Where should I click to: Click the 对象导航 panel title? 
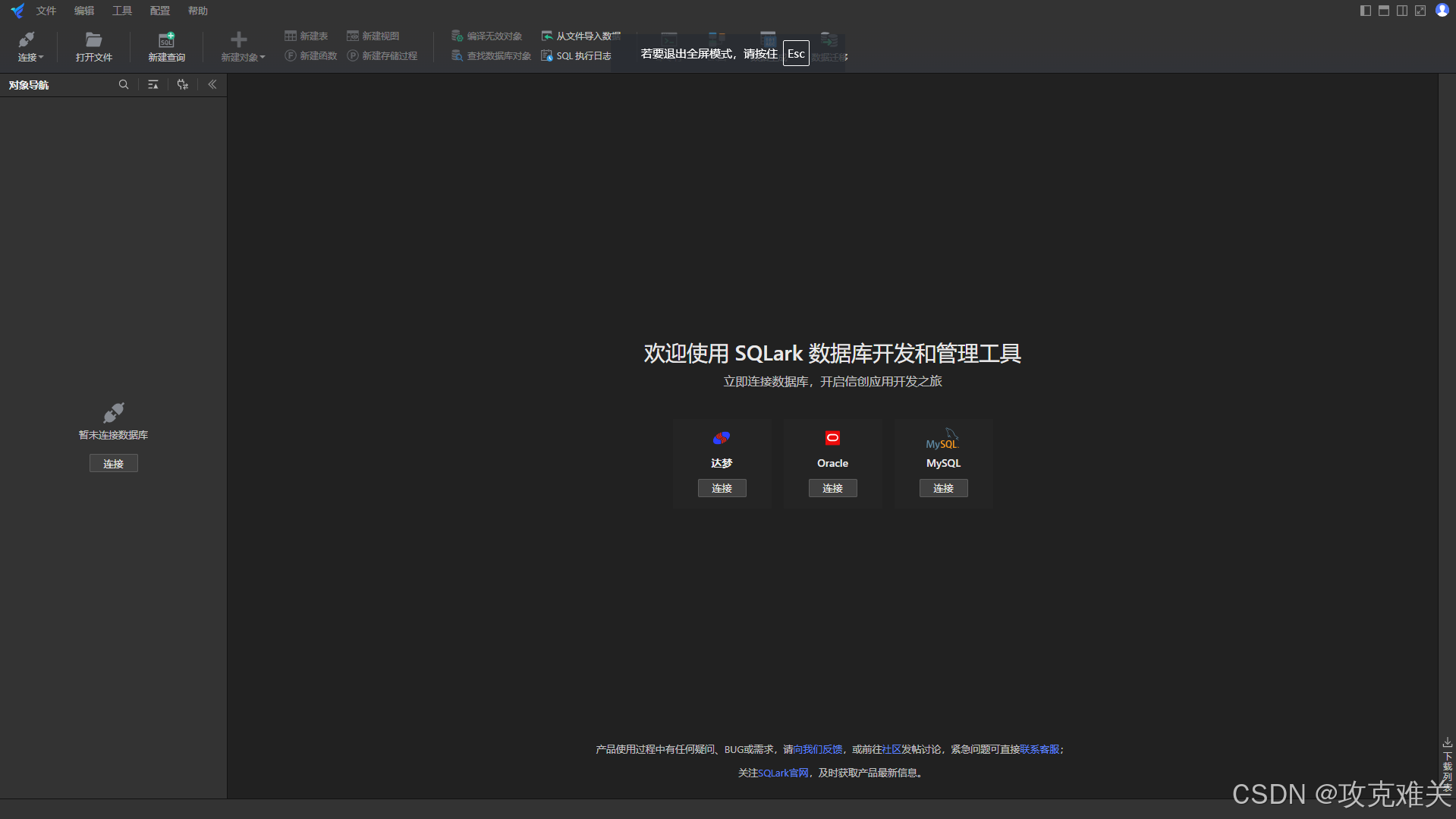coord(29,85)
